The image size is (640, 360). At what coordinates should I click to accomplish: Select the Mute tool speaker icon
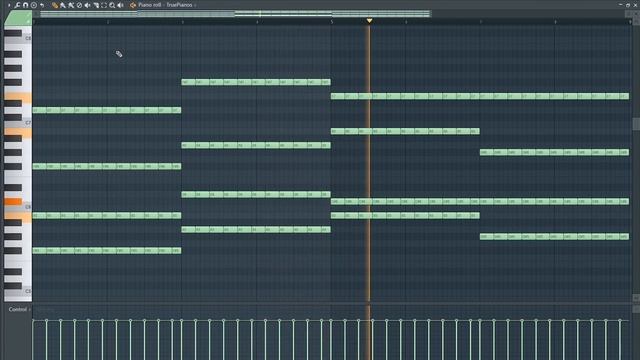87,5
